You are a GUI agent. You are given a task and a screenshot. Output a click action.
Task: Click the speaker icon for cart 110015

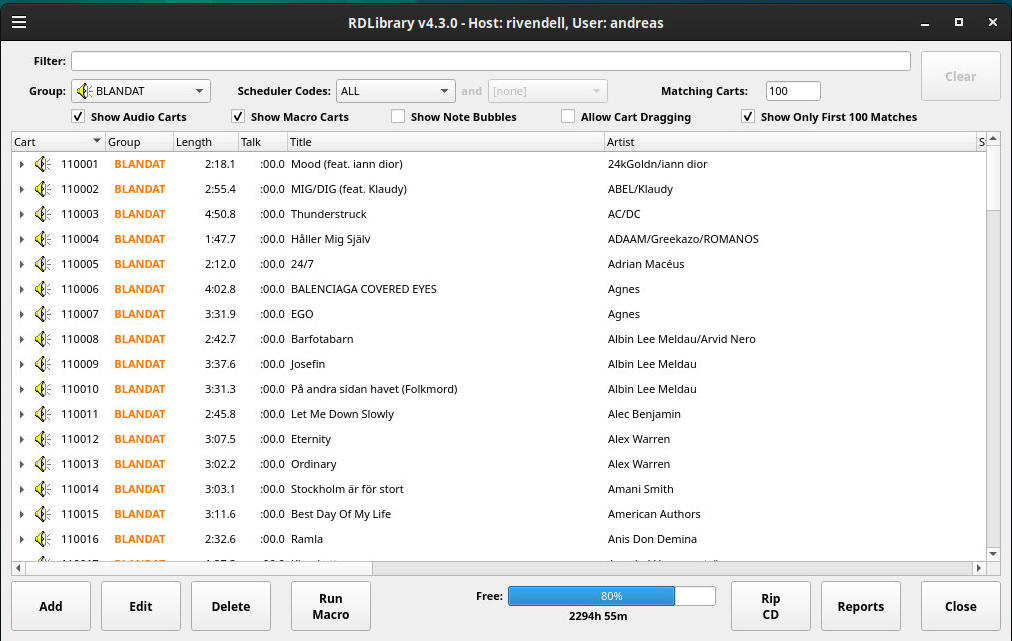[x=43, y=514]
